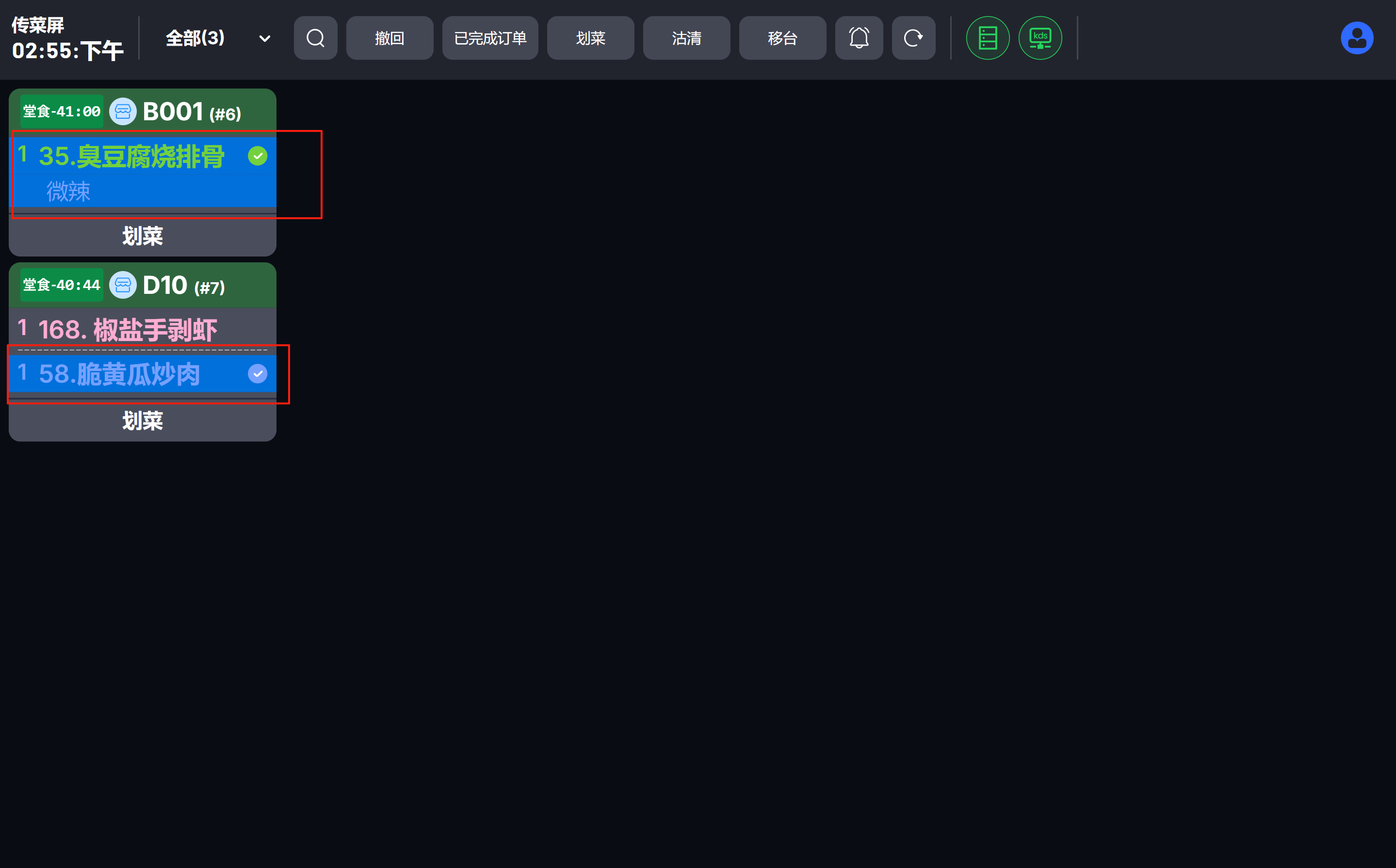Select dish 58.脆黄瓜炒肉
This screenshot has height=868, width=1396.
click(143, 374)
